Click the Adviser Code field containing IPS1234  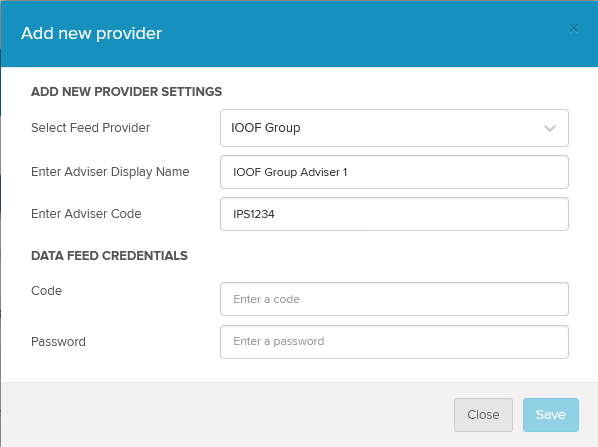(394, 214)
